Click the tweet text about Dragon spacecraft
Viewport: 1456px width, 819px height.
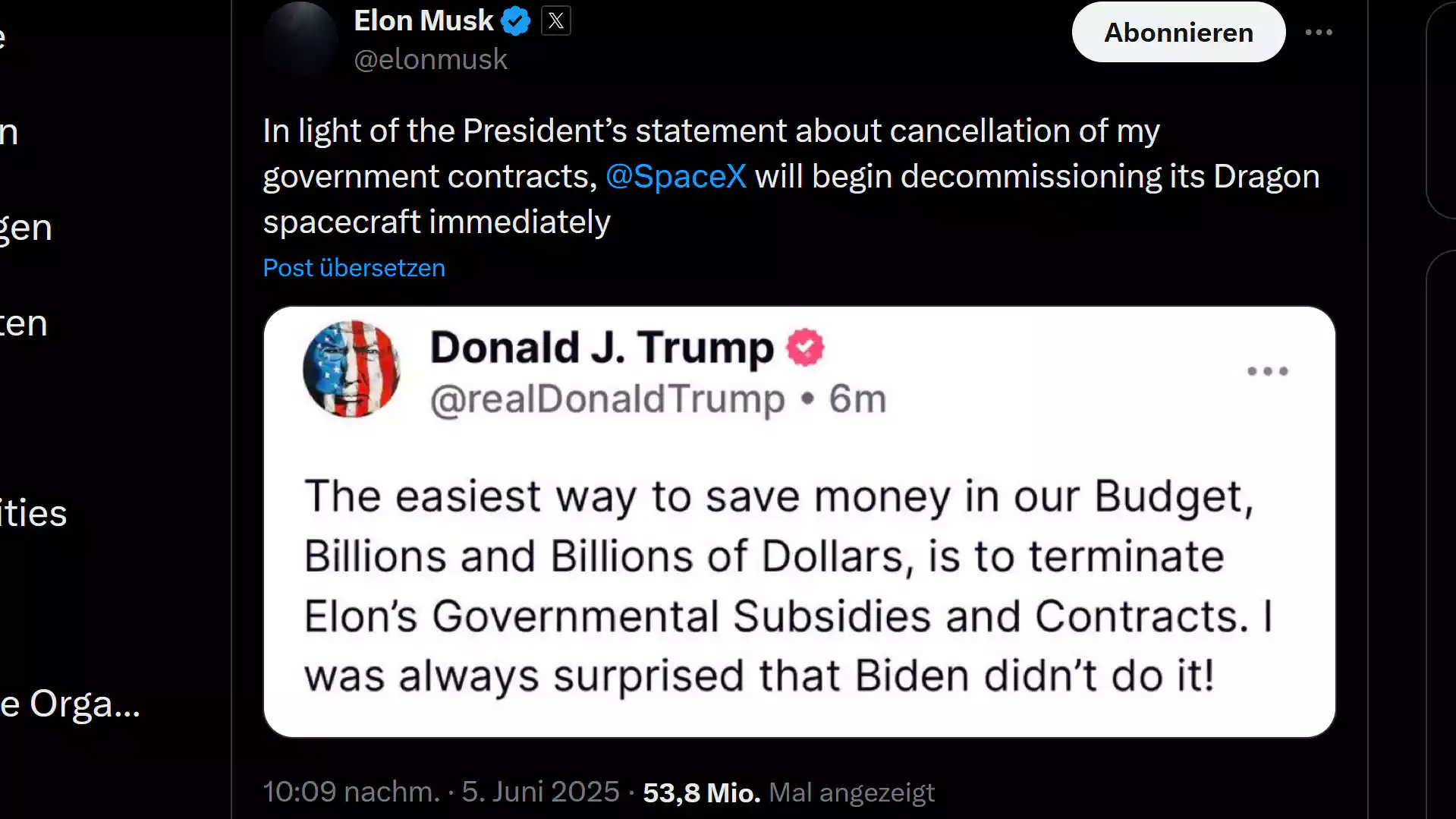791,176
